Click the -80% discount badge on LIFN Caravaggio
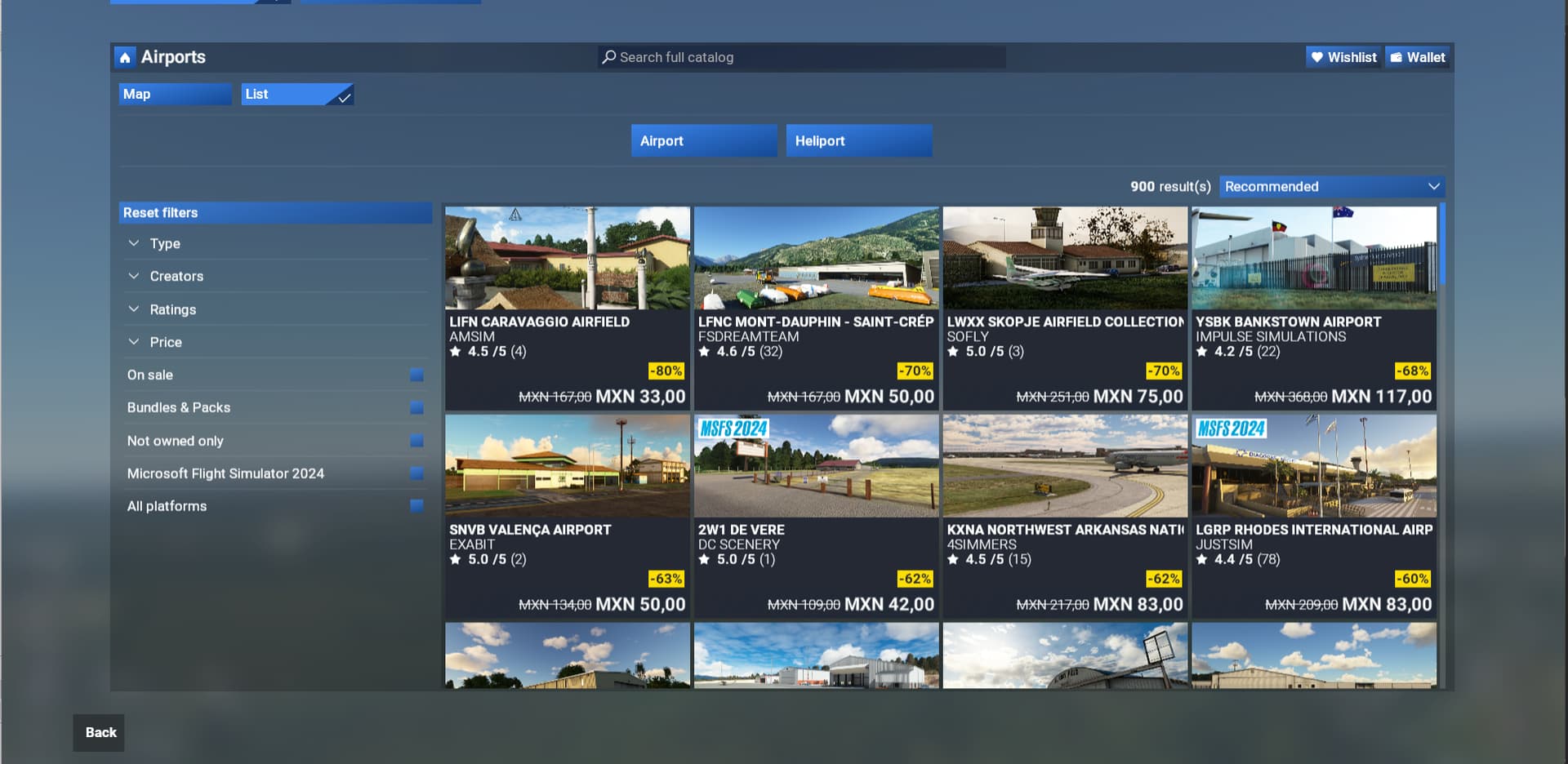This screenshot has height=764, width=1568. [x=666, y=371]
